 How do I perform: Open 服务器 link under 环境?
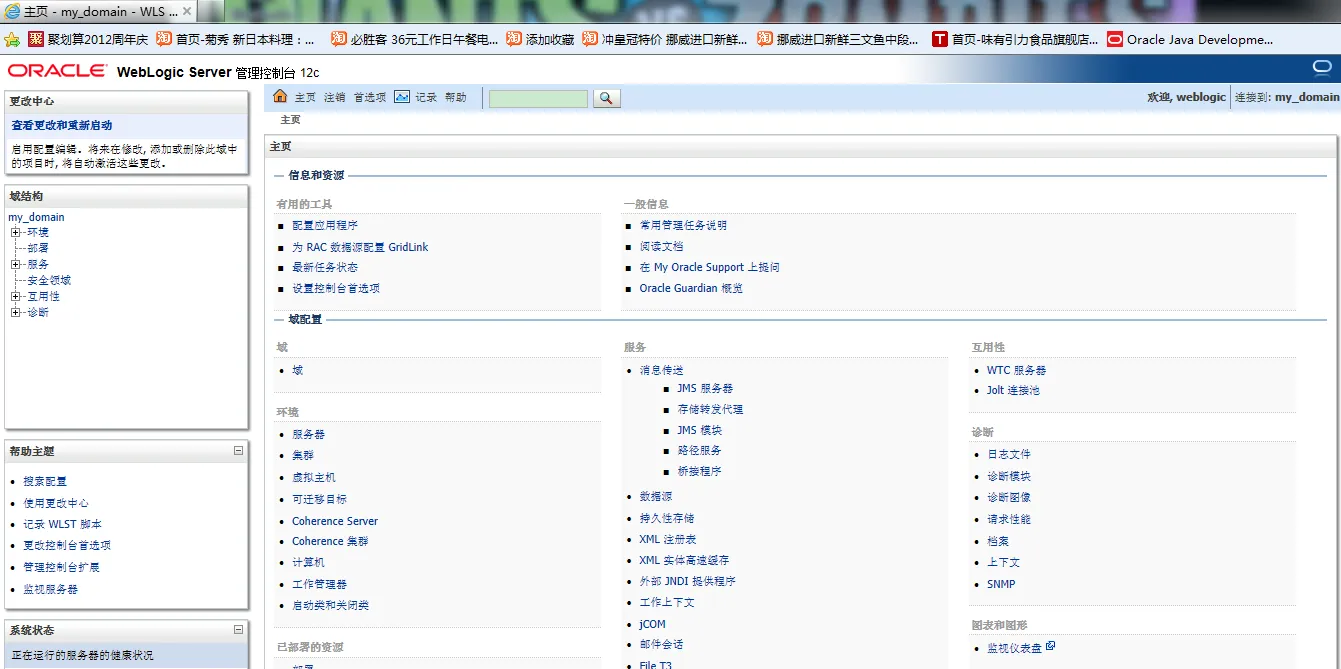[x=309, y=435]
